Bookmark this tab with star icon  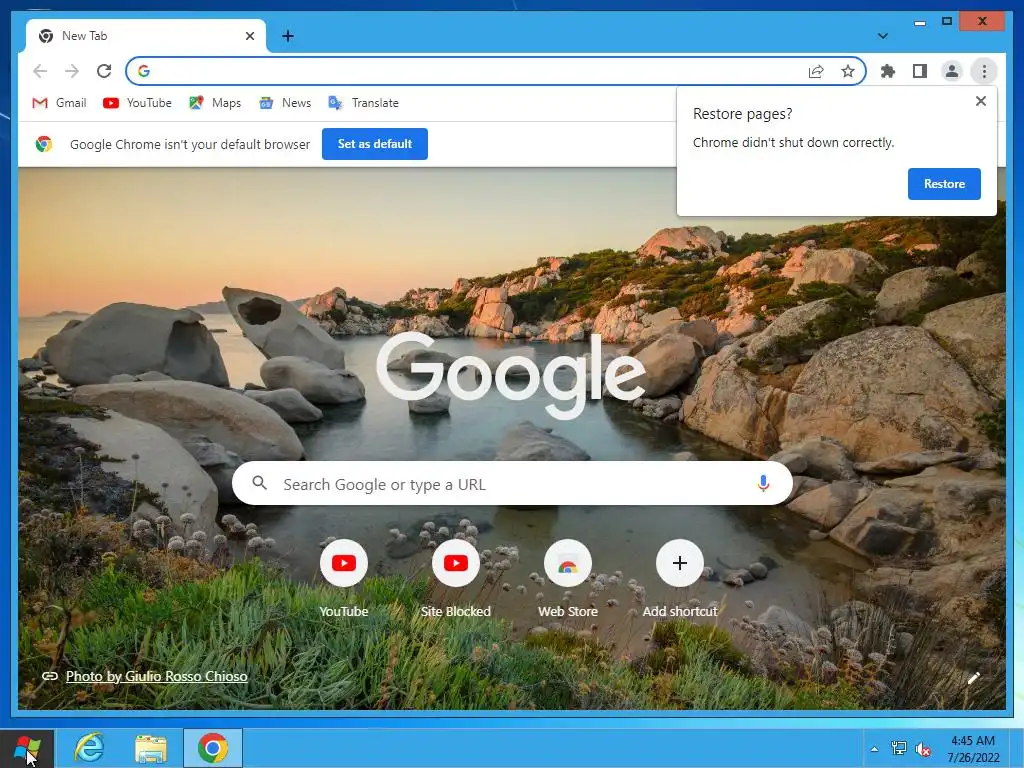(848, 71)
